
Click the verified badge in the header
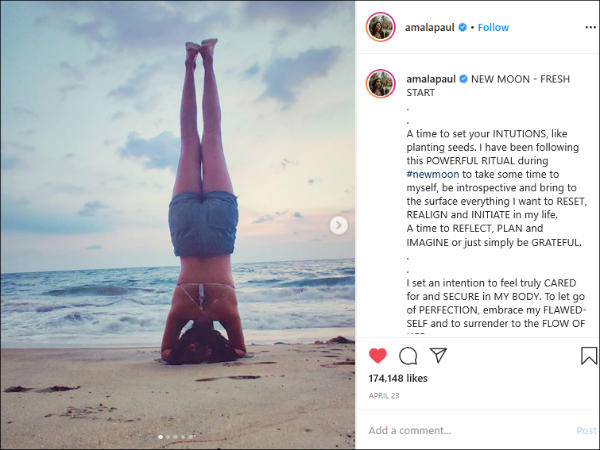pos(463,28)
